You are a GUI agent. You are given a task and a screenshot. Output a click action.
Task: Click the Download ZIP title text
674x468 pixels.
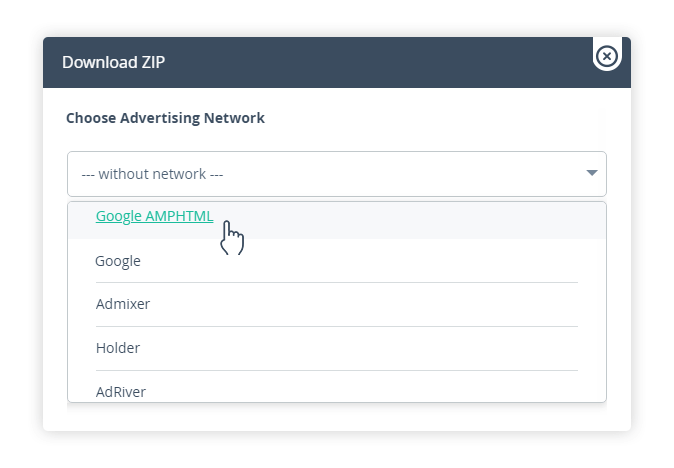coord(113,62)
